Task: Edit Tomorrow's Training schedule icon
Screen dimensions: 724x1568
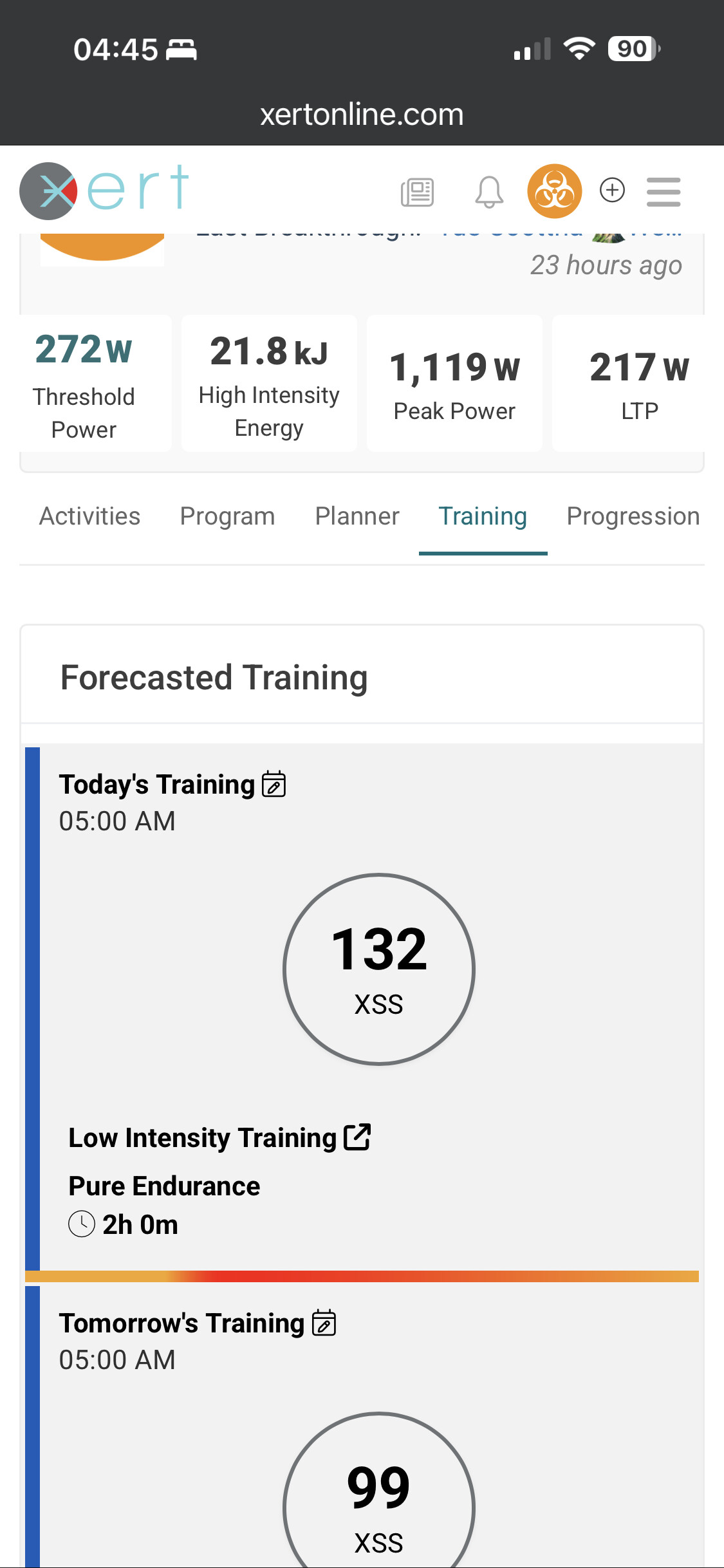Action: pos(324,1323)
